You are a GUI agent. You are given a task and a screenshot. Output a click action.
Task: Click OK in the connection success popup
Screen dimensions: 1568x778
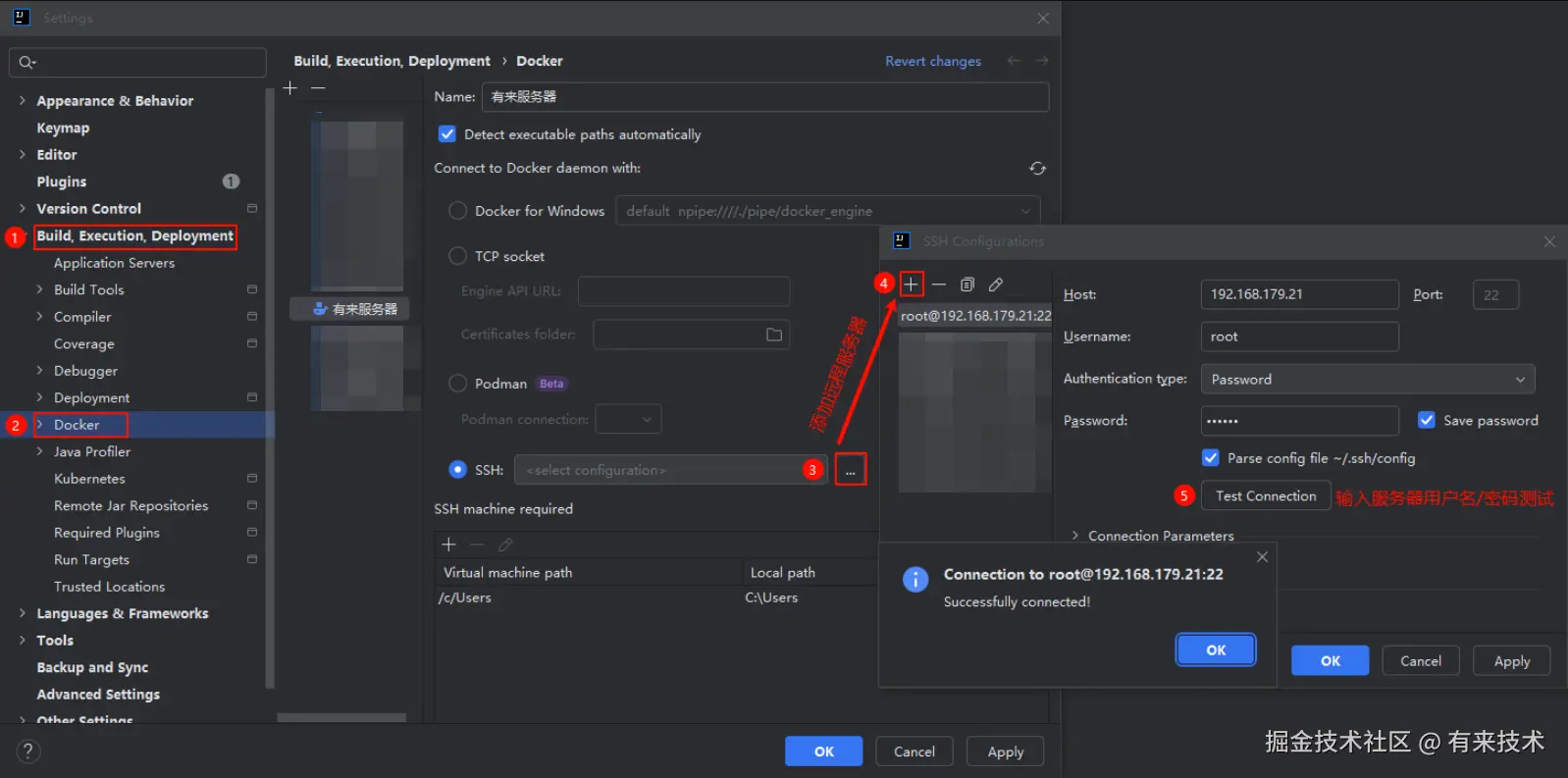1216,650
